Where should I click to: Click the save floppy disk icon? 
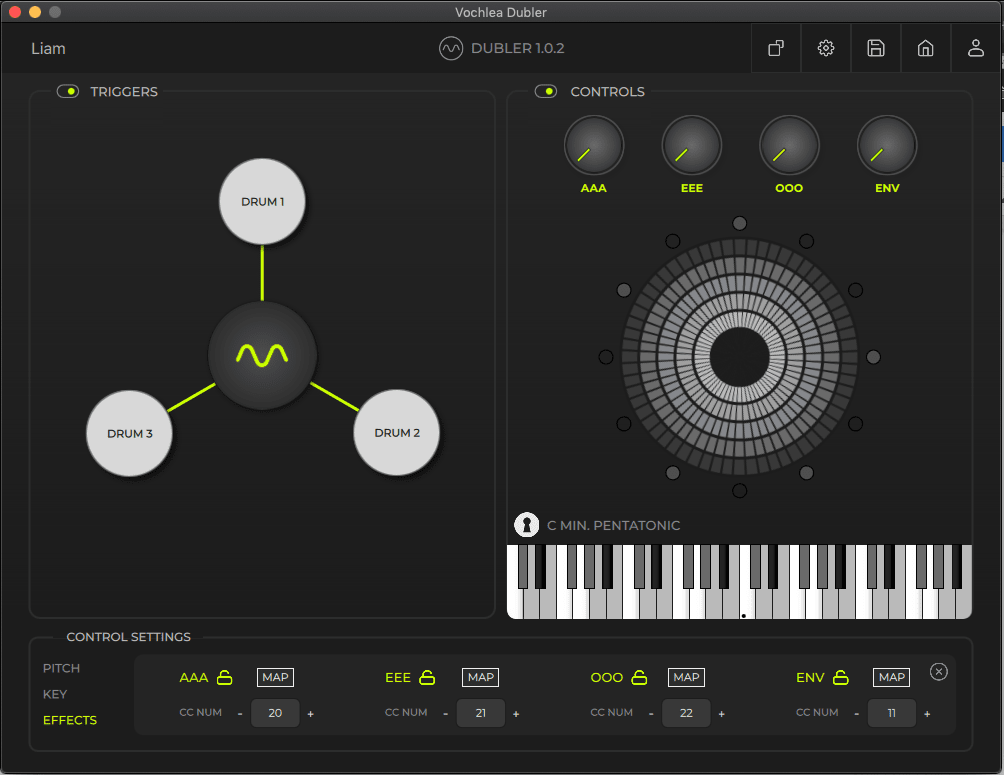(x=876, y=48)
